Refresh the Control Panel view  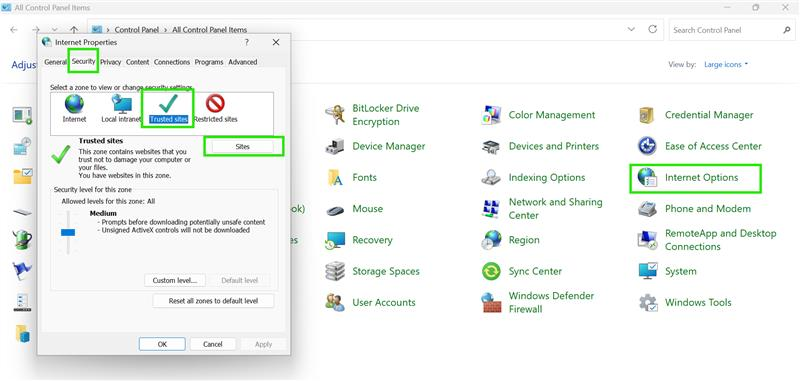[653, 30]
